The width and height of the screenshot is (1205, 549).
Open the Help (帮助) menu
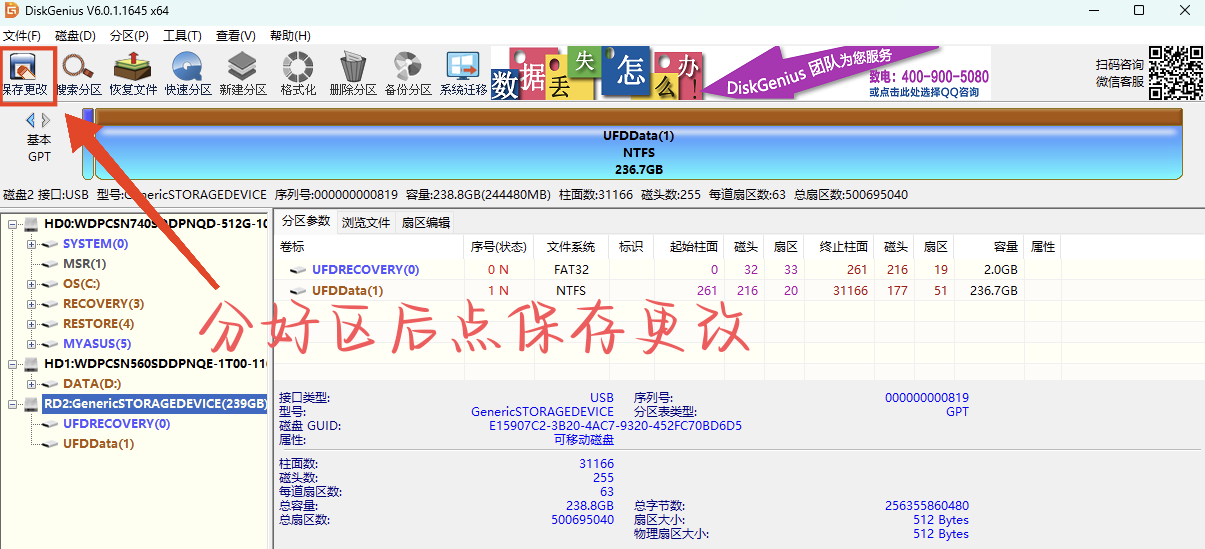pos(290,35)
